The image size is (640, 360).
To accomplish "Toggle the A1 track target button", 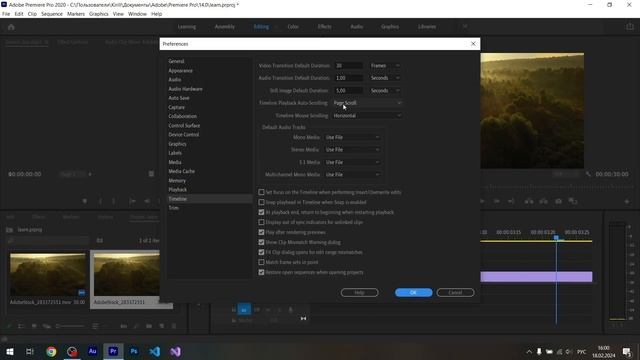I will (244, 310).
